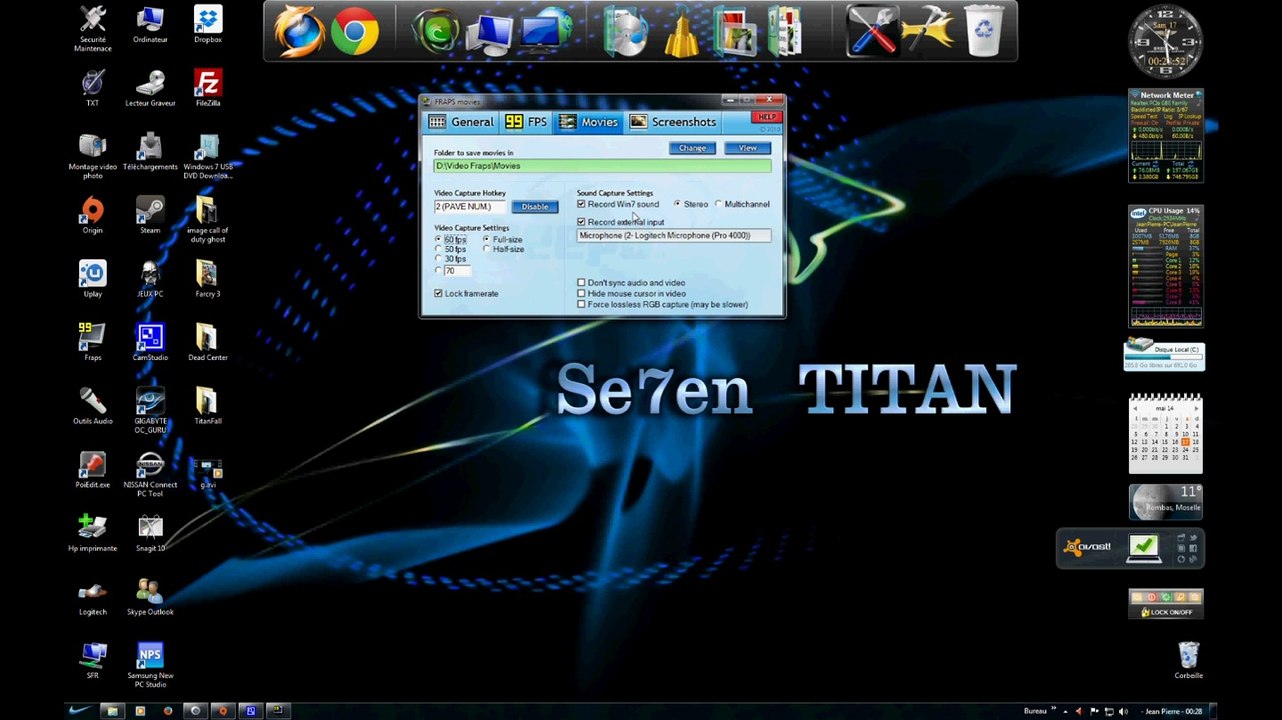Screen dimensions: 1282x720
Task: Open the FileZilla desktop icon
Action: click(x=208, y=88)
